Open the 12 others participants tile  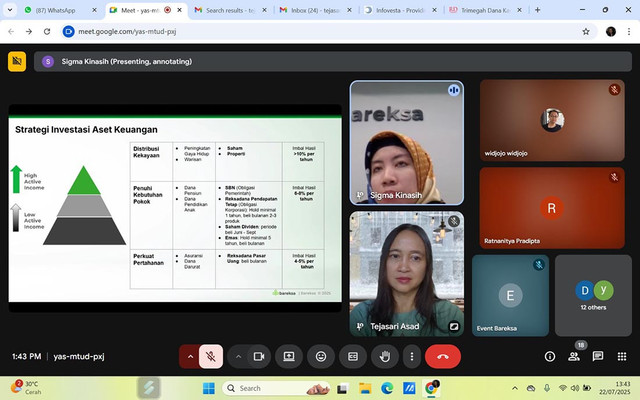pos(593,296)
